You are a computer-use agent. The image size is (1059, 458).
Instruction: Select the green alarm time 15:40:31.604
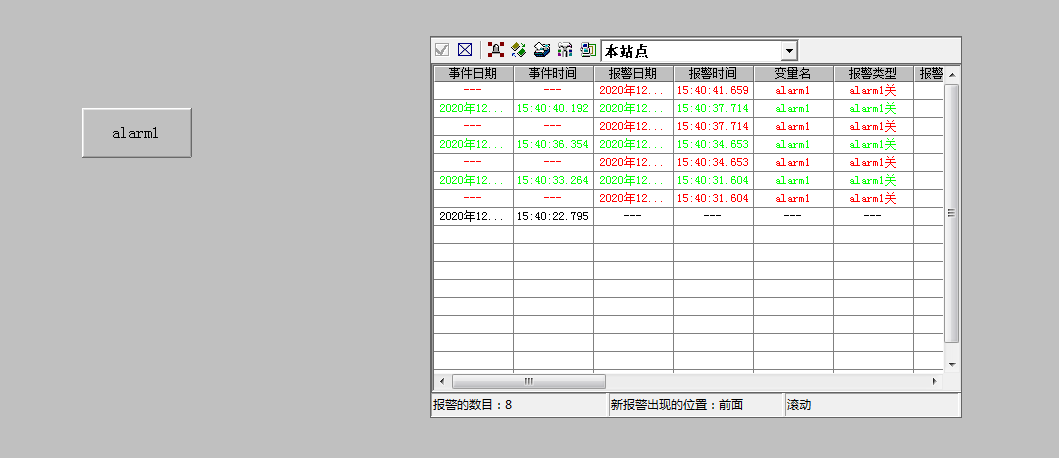pos(713,180)
